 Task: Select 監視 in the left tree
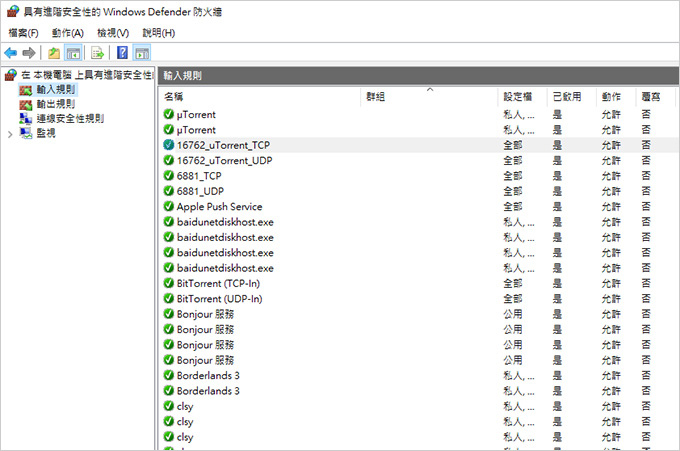[46, 133]
